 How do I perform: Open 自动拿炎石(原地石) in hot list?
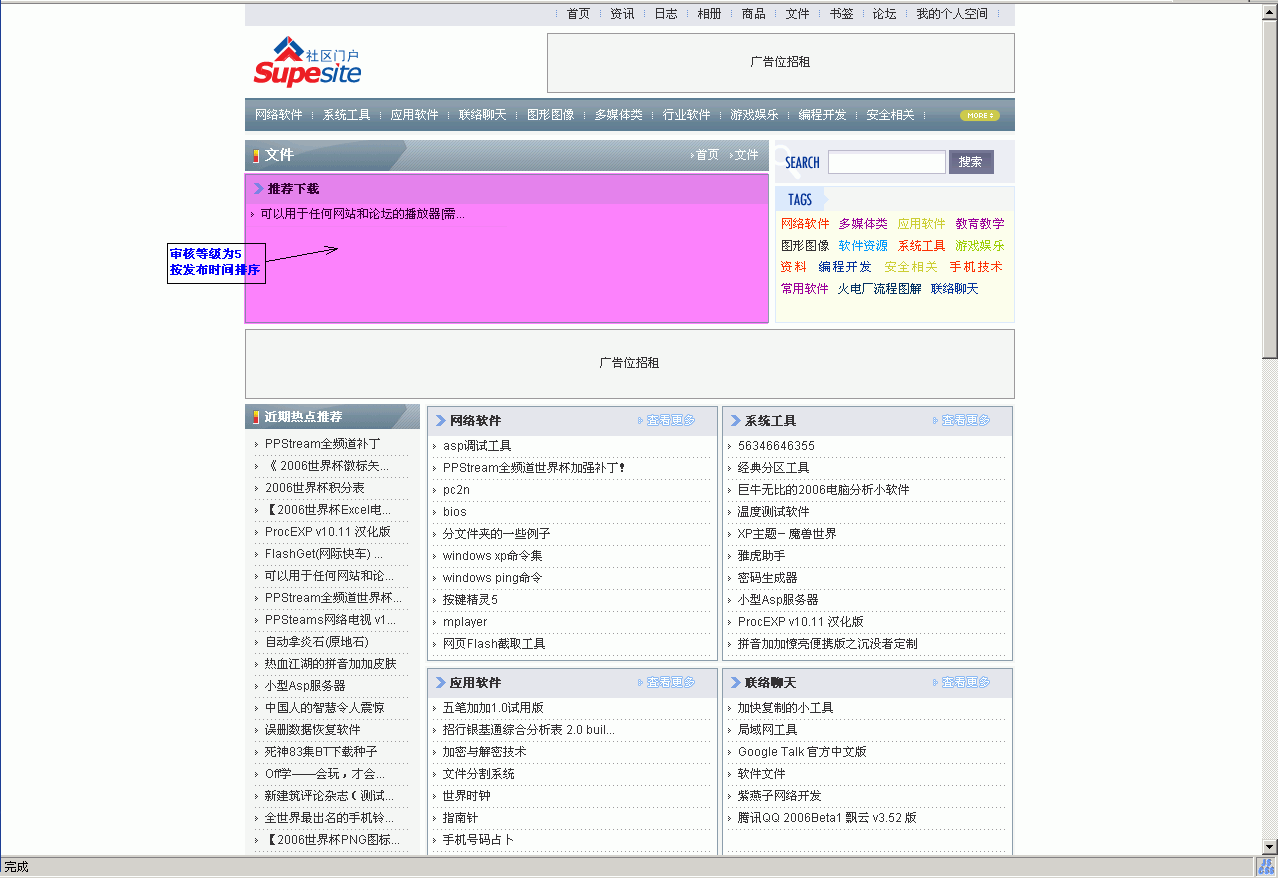tap(317, 642)
